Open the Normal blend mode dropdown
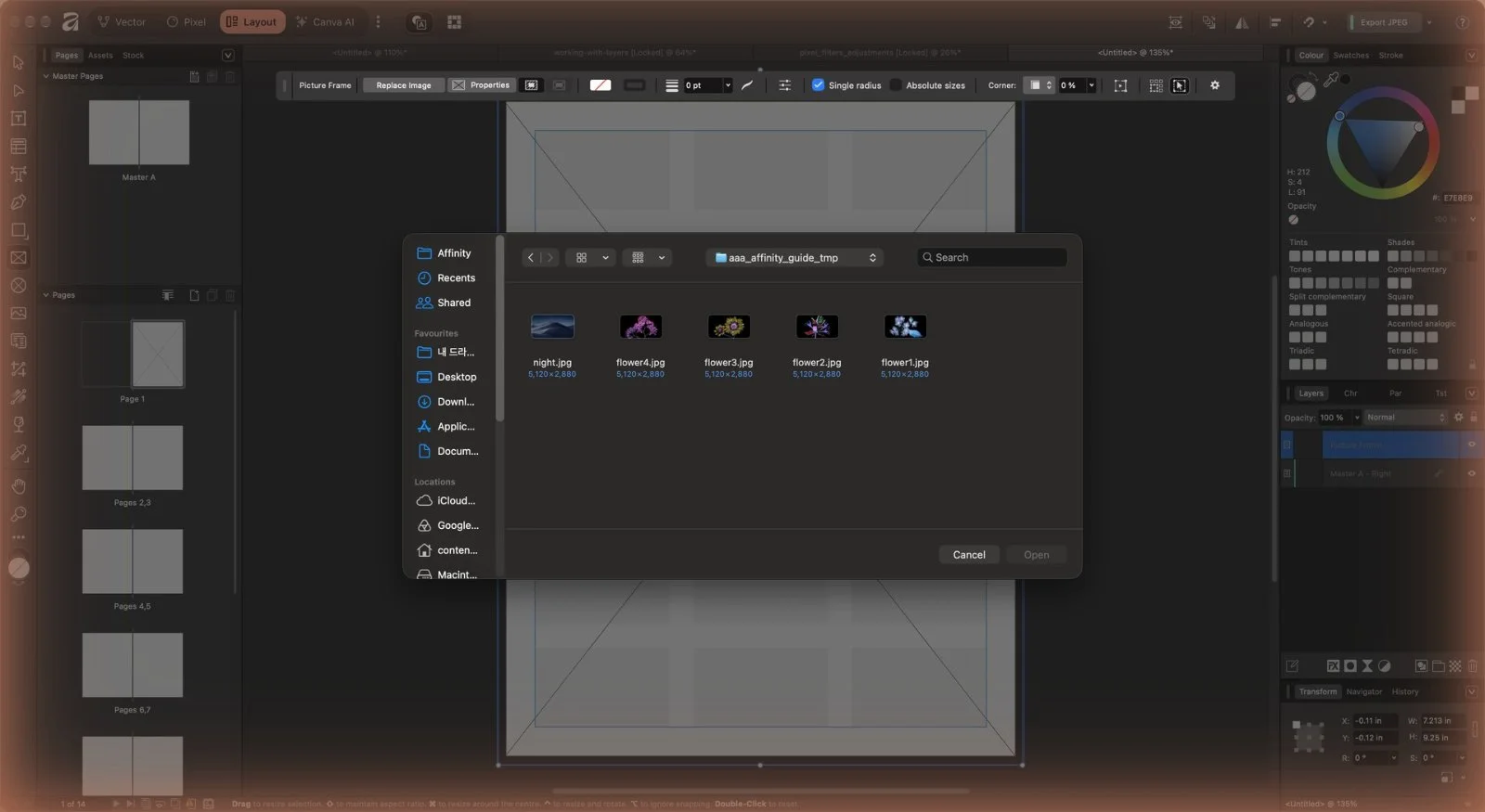 click(1405, 418)
